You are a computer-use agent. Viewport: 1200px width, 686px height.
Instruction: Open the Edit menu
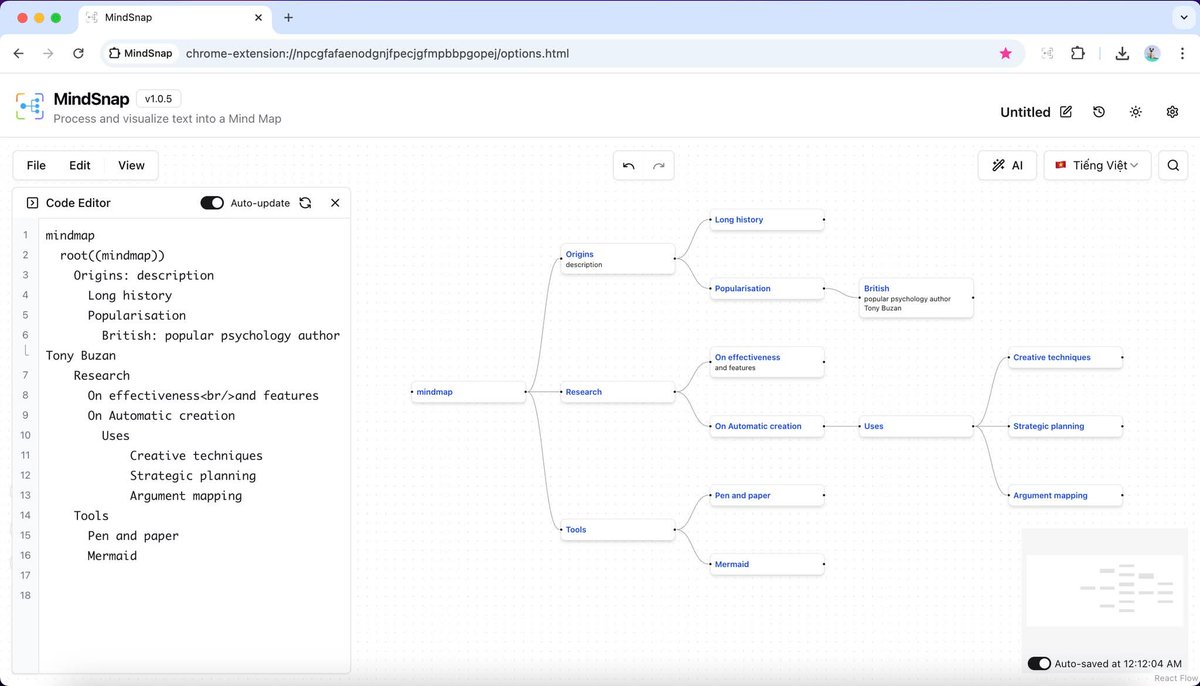(x=80, y=165)
